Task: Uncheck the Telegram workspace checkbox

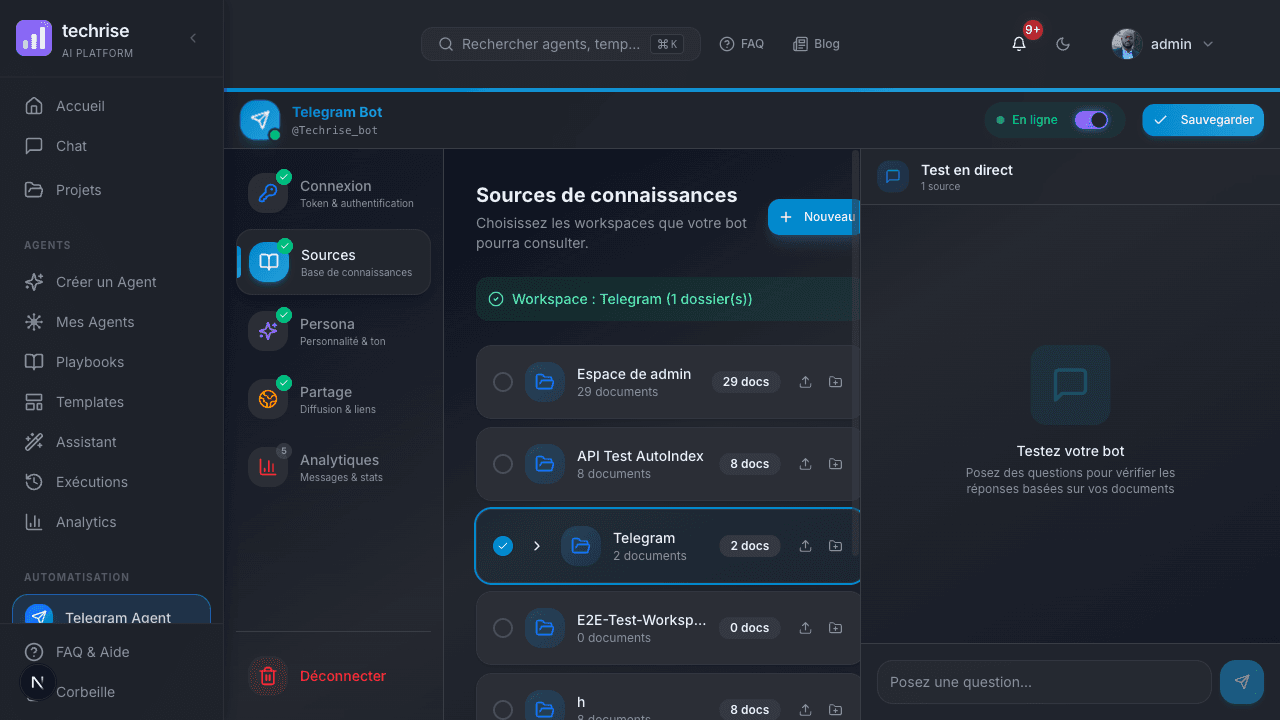Action: tap(503, 546)
